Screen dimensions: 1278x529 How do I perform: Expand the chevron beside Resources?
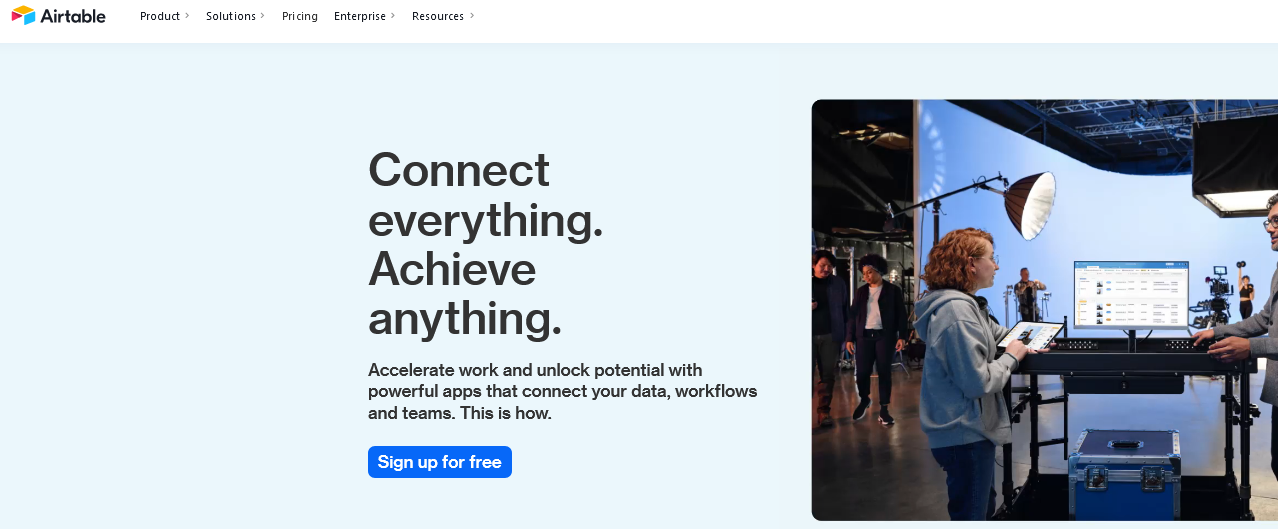pyautogui.click(x=472, y=16)
